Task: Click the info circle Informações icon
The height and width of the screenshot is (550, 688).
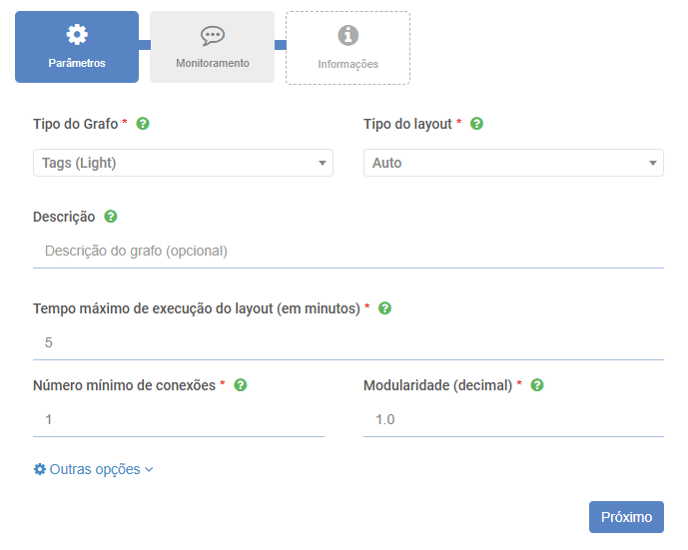Action: (348, 35)
